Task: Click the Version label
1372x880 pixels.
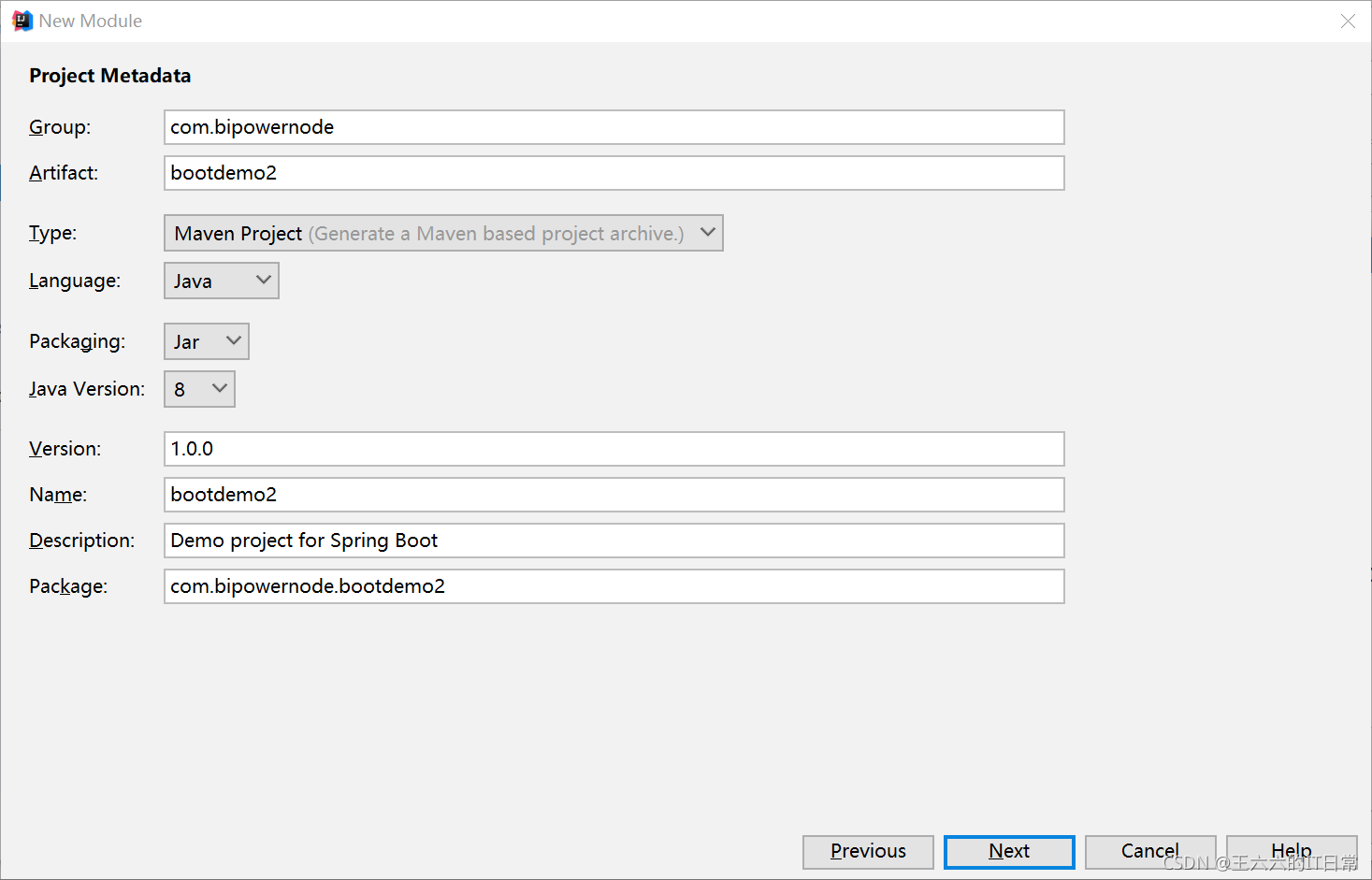Action: [x=65, y=449]
